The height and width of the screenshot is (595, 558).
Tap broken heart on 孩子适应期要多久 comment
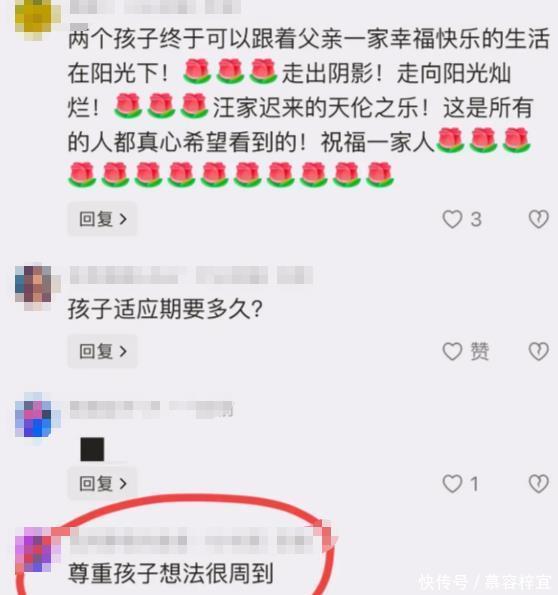[x=539, y=351]
